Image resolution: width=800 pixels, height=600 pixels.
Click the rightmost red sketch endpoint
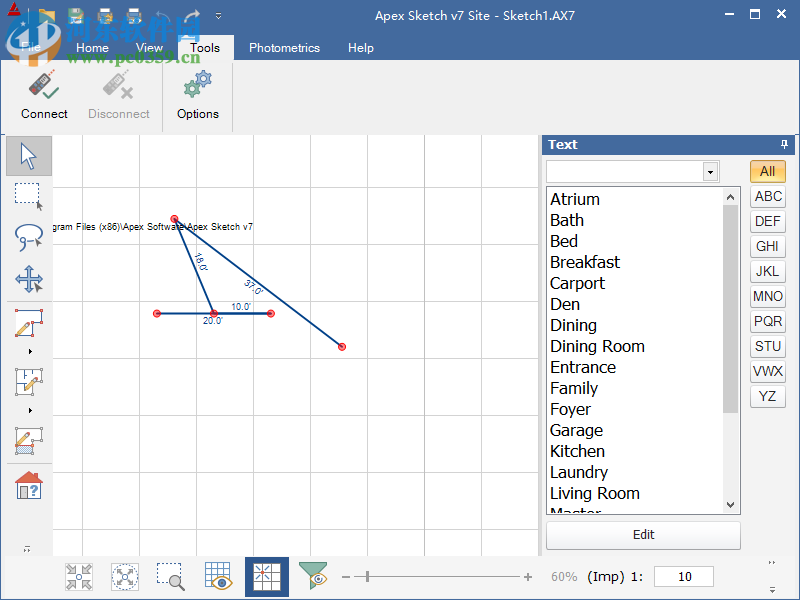342,347
